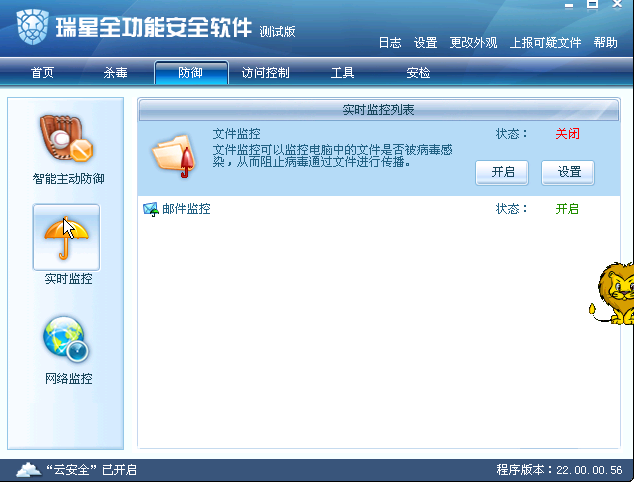This screenshot has width=634, height=482.
Task: Click 更改外观 in the top menu
Action: [x=473, y=42]
